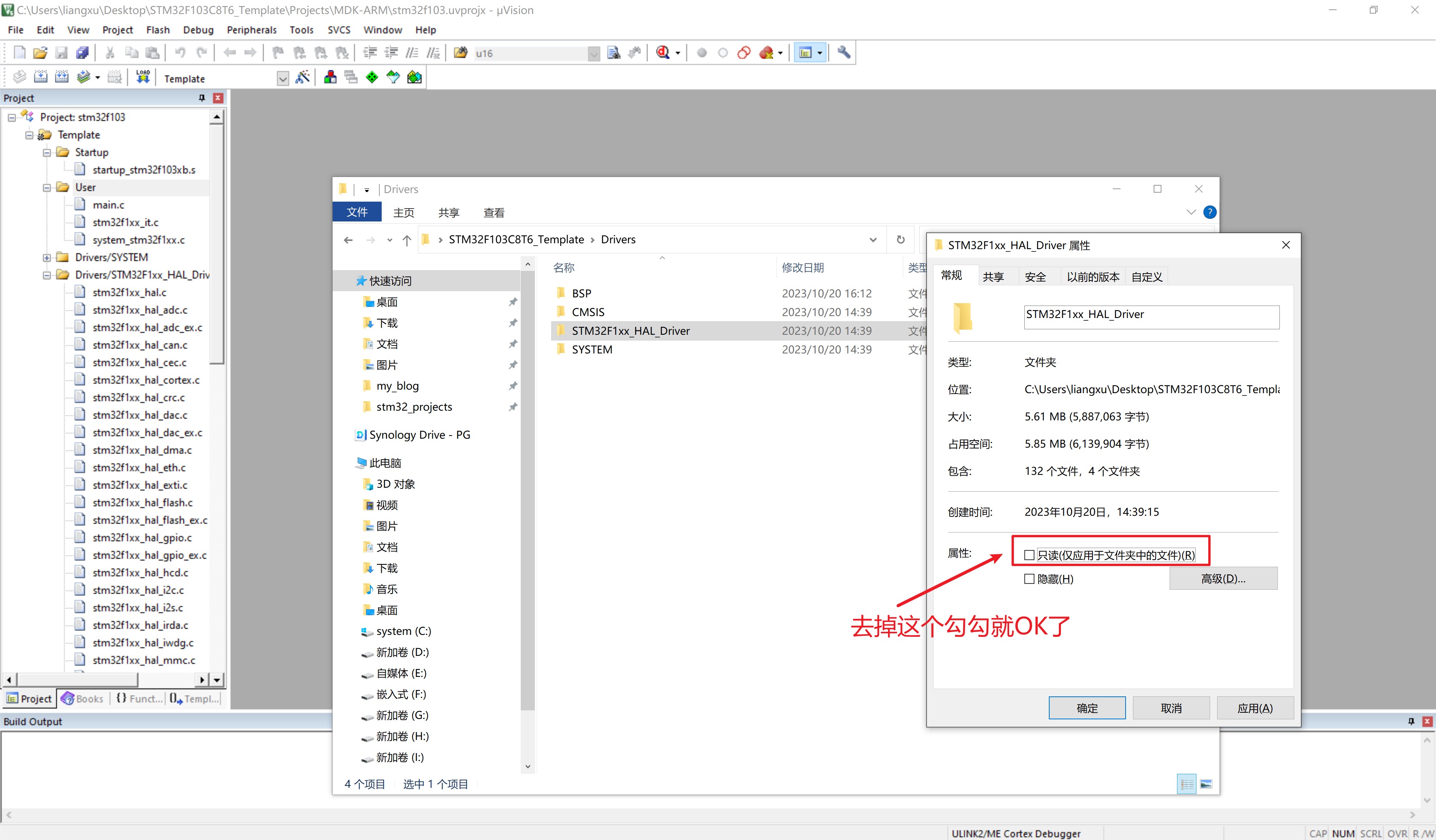Click the Open file folder icon

click(40, 53)
